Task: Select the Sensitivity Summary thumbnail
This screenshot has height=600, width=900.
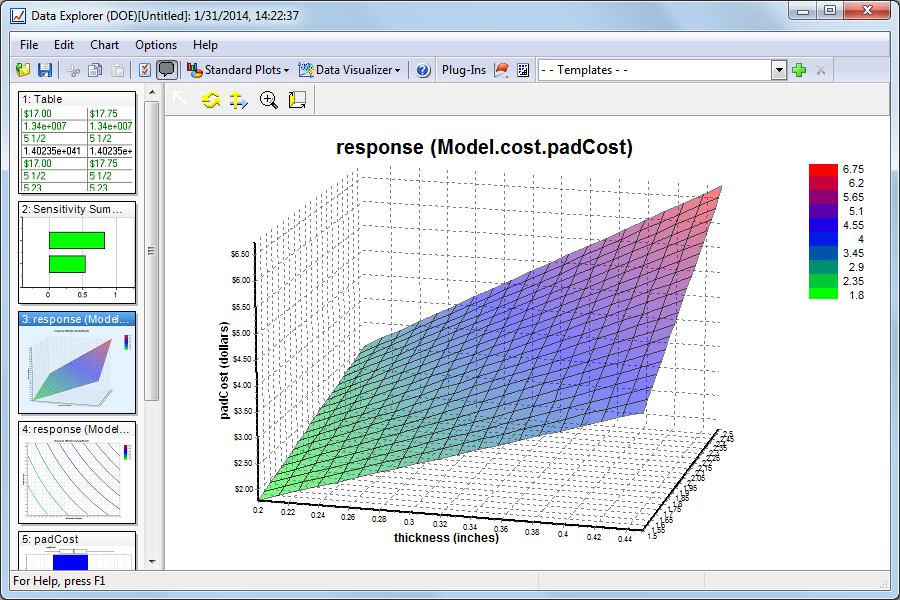Action: (77, 253)
